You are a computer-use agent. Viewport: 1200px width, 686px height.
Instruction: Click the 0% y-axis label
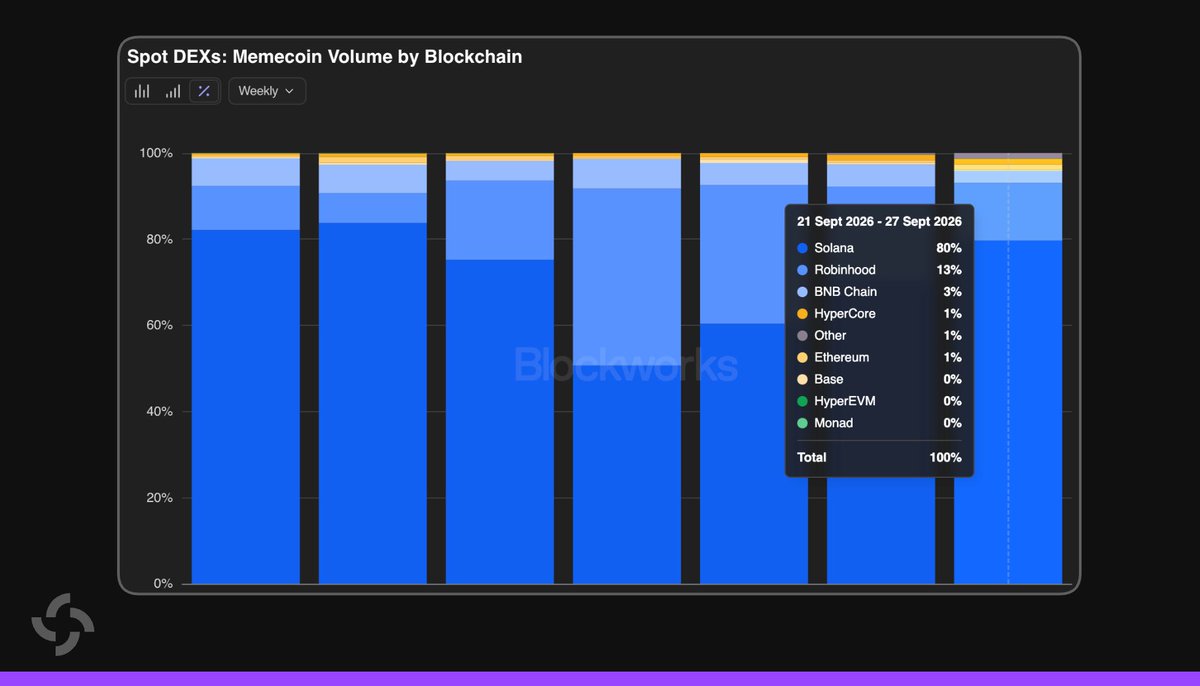163,584
